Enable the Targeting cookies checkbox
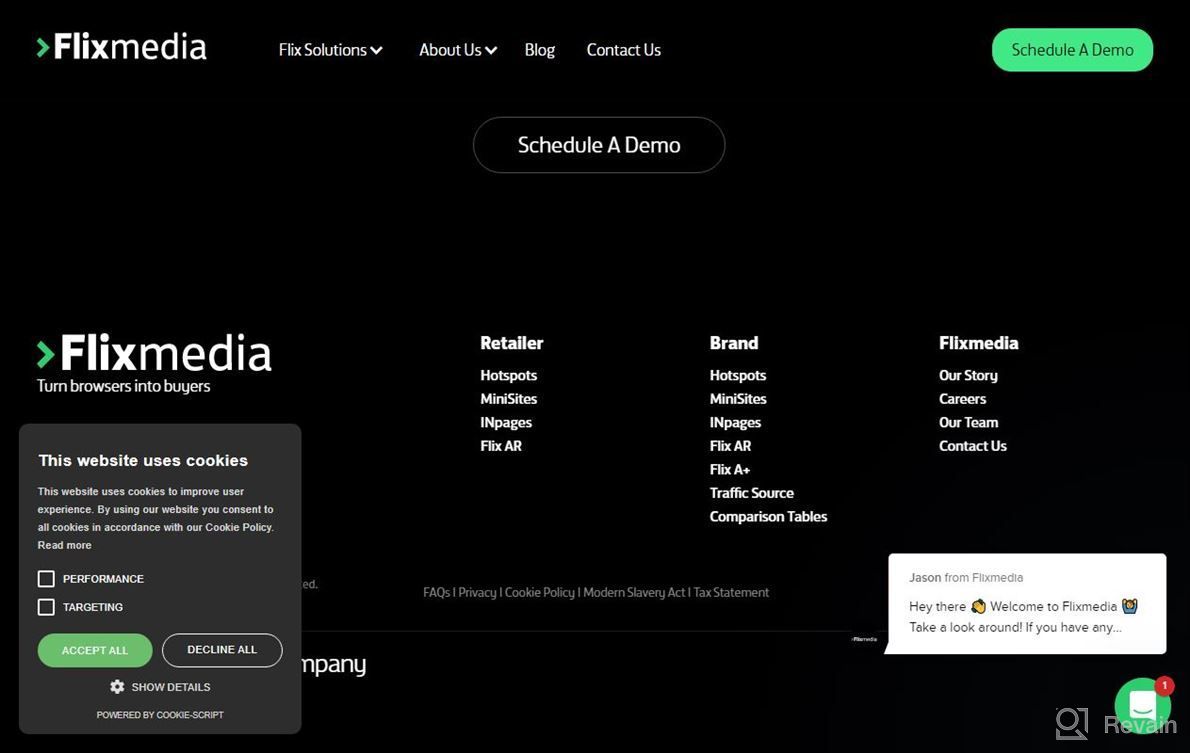This screenshot has height=753, width=1190. point(46,607)
